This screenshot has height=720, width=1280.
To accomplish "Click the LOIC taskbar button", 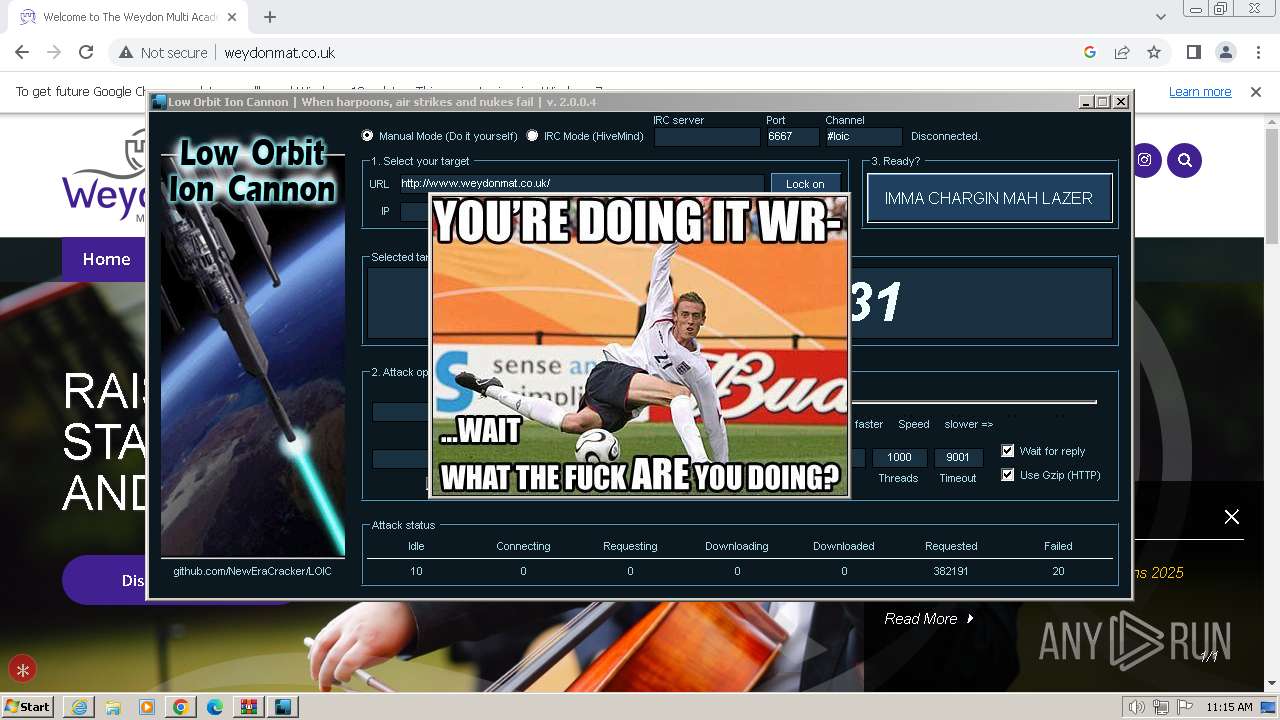I will [x=283, y=707].
